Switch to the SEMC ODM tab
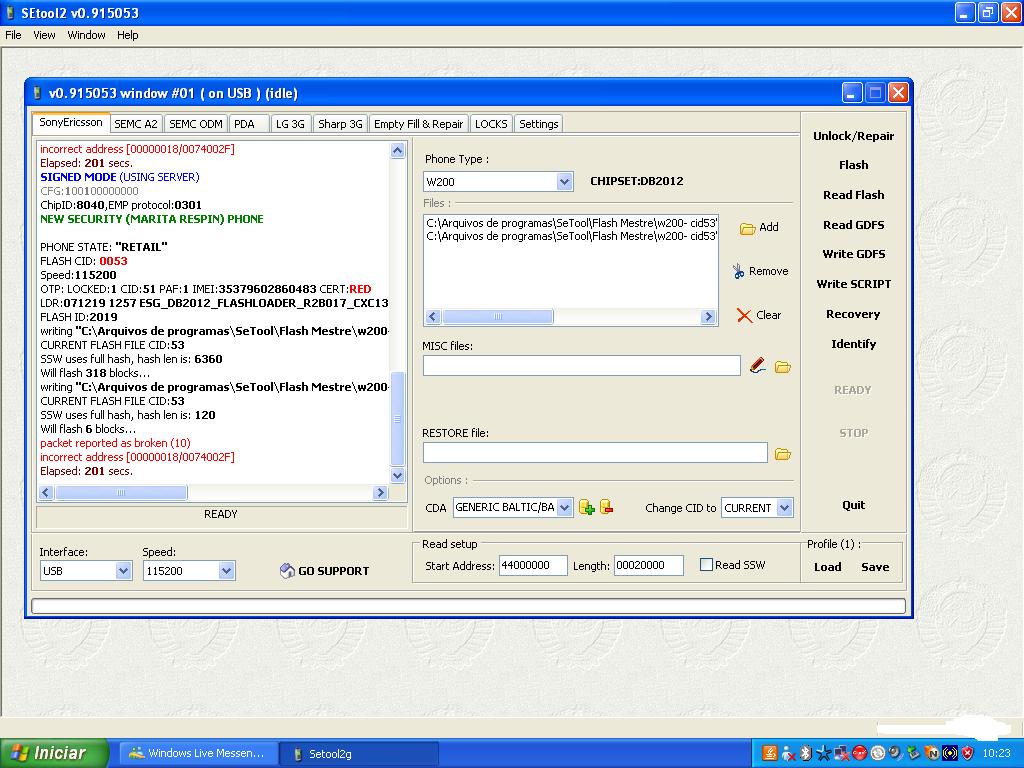 [x=196, y=124]
